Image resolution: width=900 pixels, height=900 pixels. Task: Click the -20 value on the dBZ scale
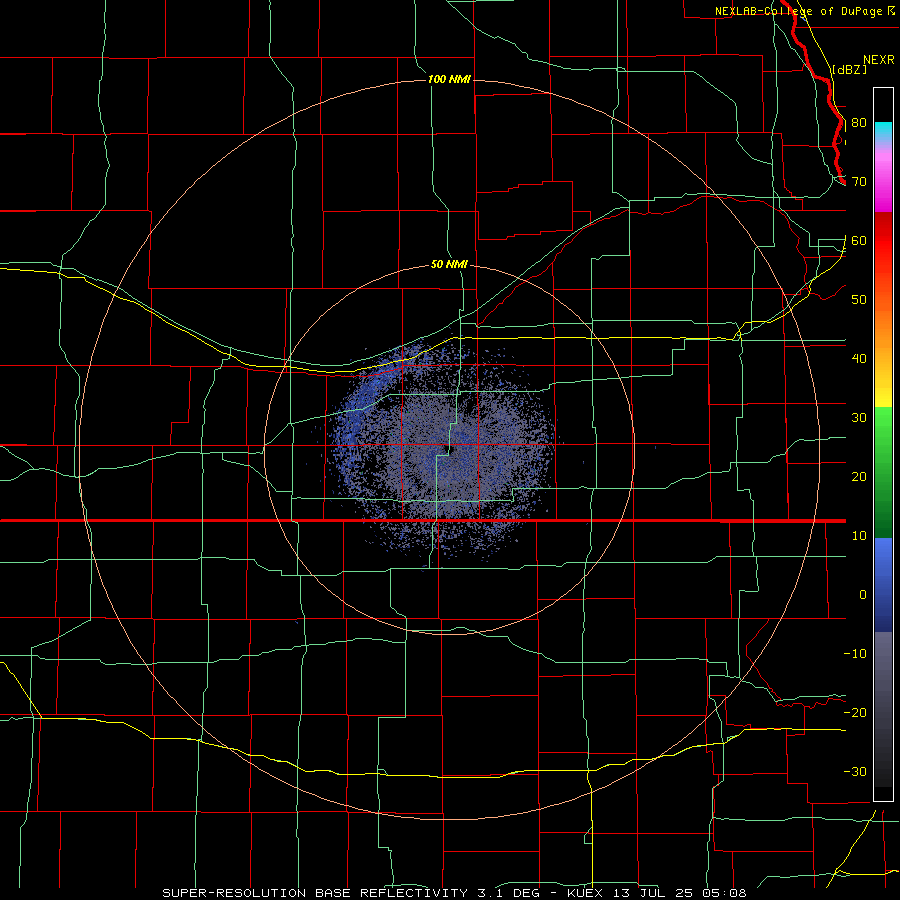[855, 713]
